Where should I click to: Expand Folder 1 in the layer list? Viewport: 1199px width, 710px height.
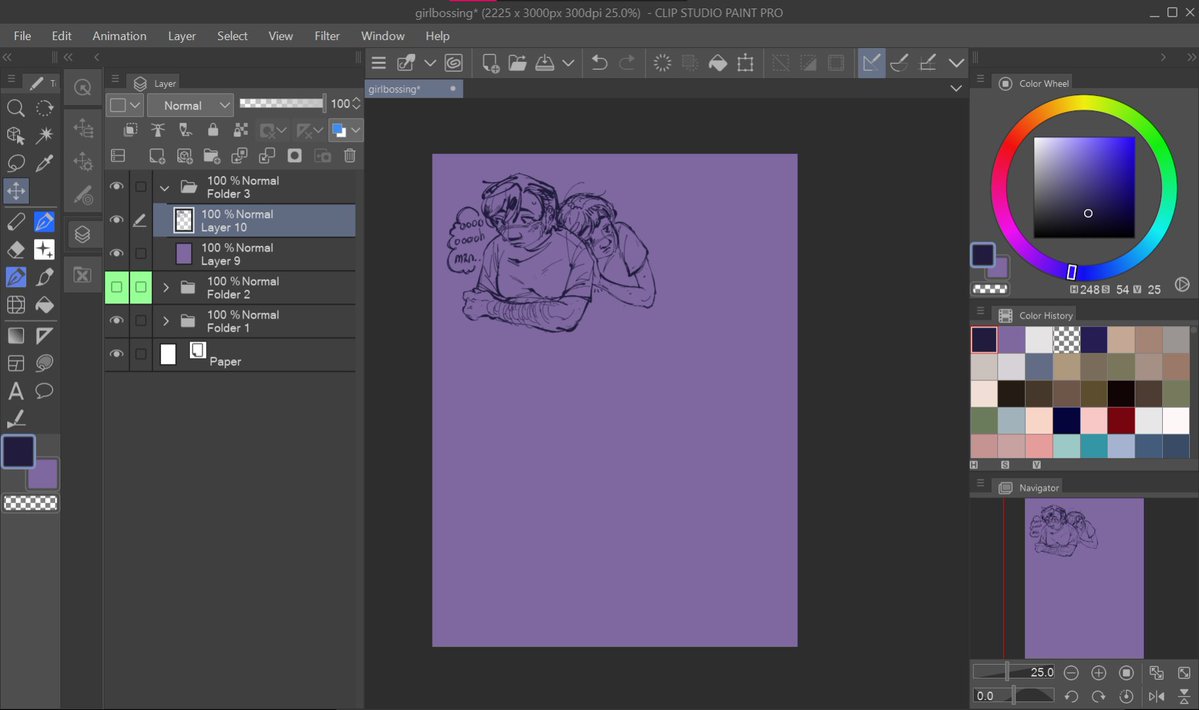pyautogui.click(x=165, y=321)
